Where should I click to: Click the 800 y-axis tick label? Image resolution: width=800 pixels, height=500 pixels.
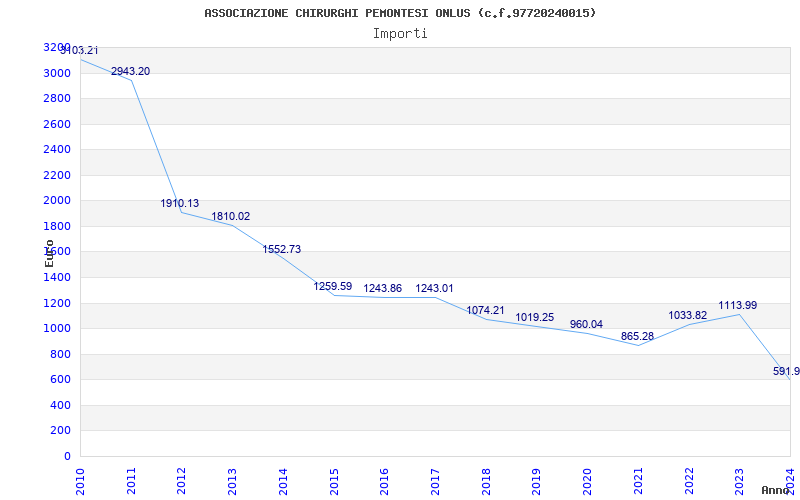click(x=61, y=355)
